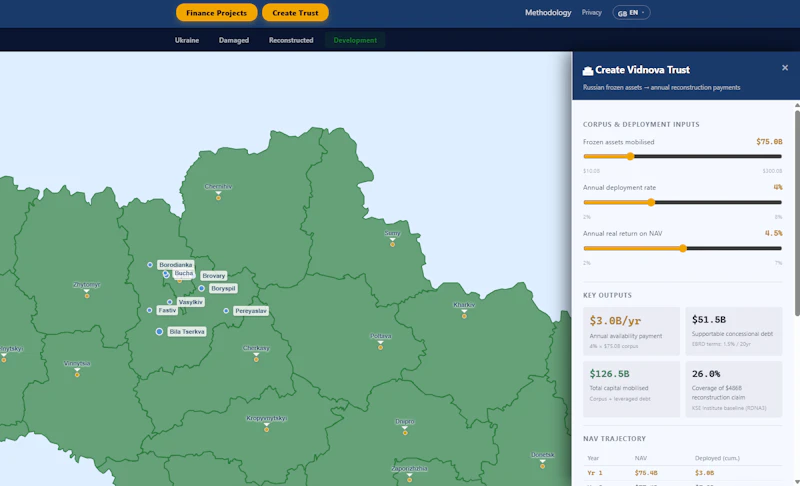Viewport: 800px width, 486px height.
Task: Close the Create Vidnova Trust panel
Action: (785, 68)
